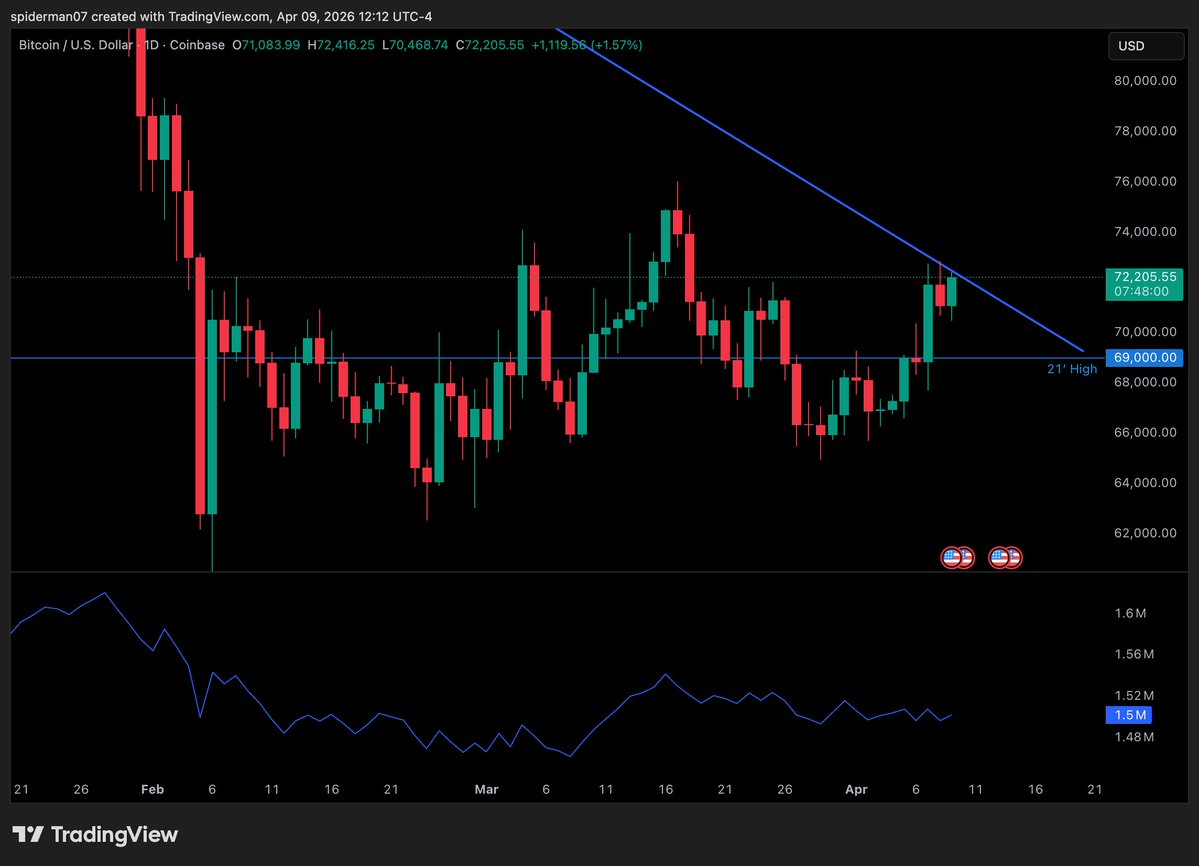Select the "21' High" line text label
The height and width of the screenshot is (866, 1199).
pos(1071,369)
